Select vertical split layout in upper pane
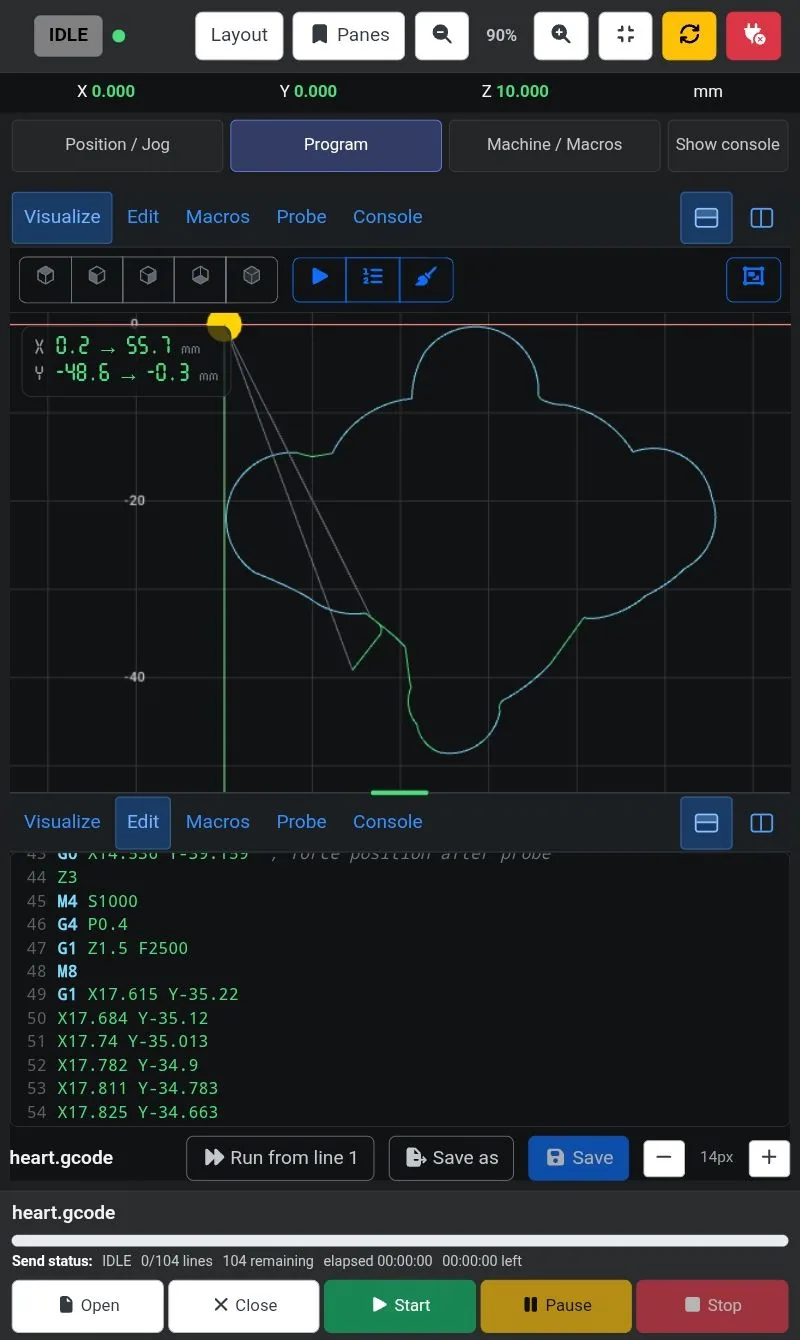The width and height of the screenshot is (800, 1340). 762,218
